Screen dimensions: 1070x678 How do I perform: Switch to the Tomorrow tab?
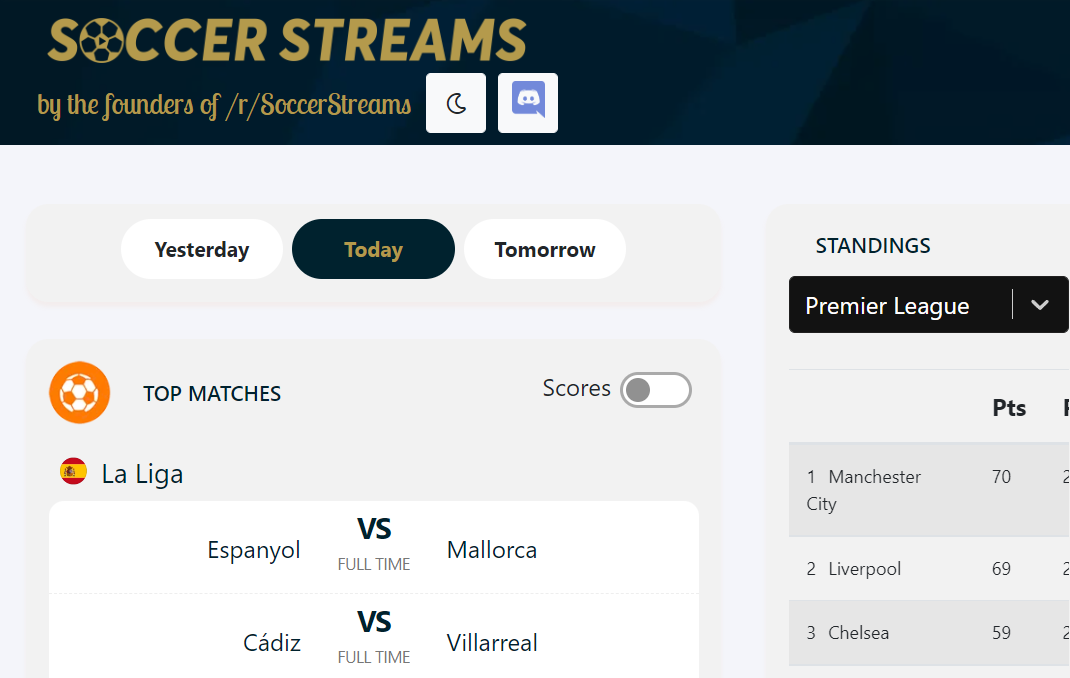coord(544,249)
